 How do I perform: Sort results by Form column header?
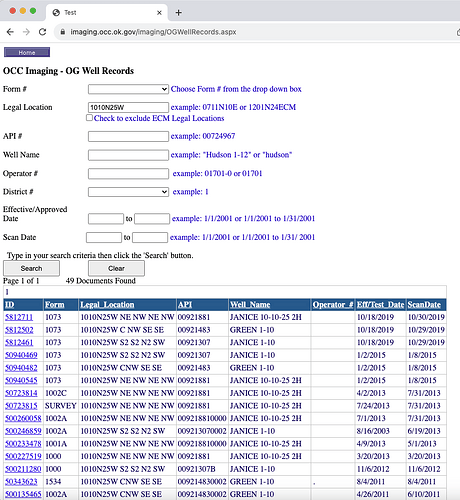pyautogui.click(x=55, y=305)
